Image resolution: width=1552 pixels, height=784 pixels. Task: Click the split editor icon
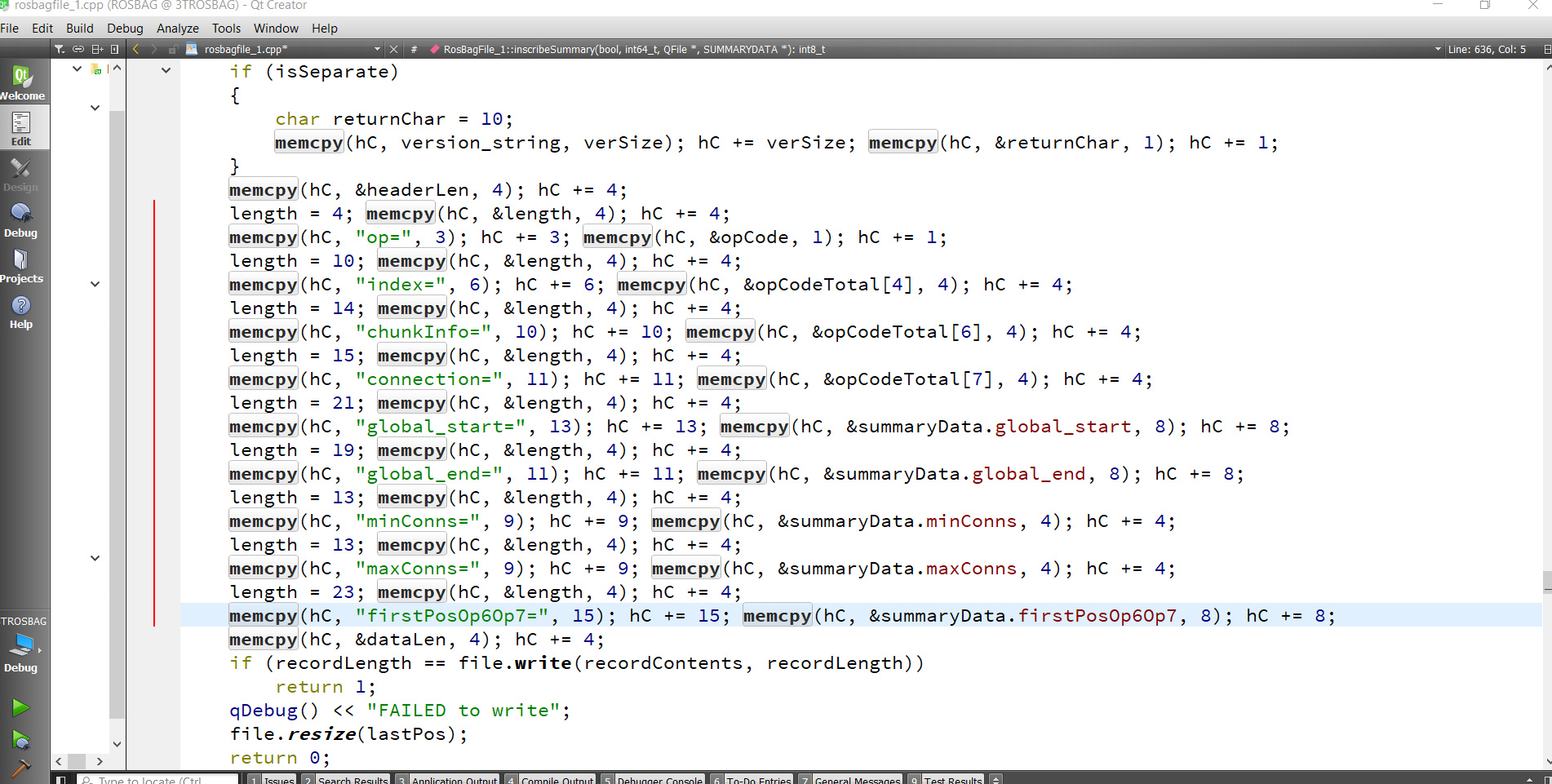point(97,49)
